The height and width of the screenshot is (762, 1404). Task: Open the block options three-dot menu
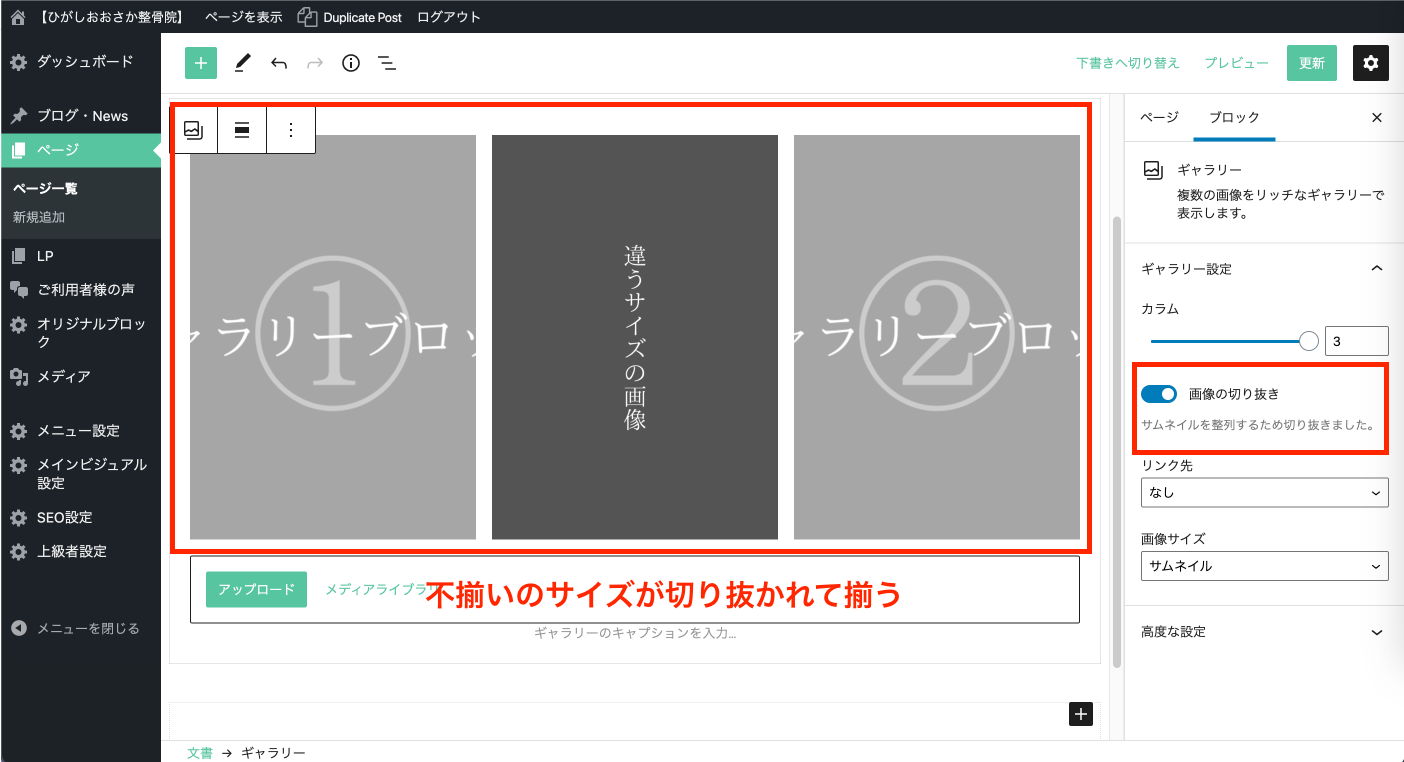291,130
